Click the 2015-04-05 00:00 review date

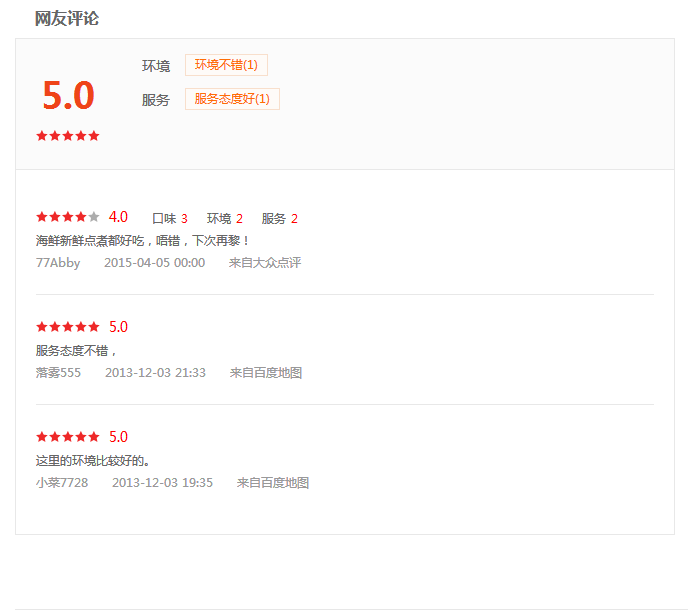coord(154,263)
